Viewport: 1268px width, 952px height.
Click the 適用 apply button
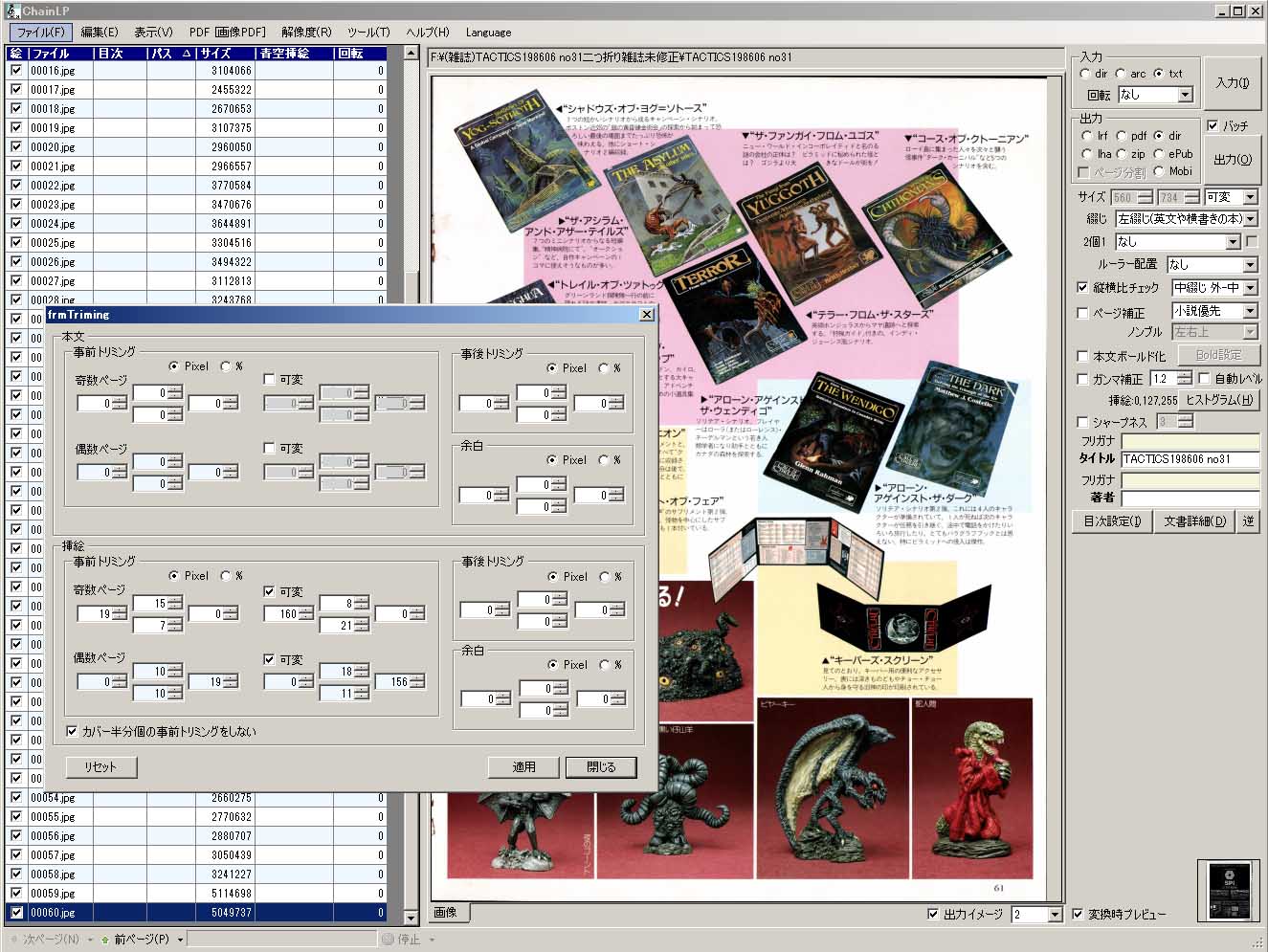coord(523,767)
